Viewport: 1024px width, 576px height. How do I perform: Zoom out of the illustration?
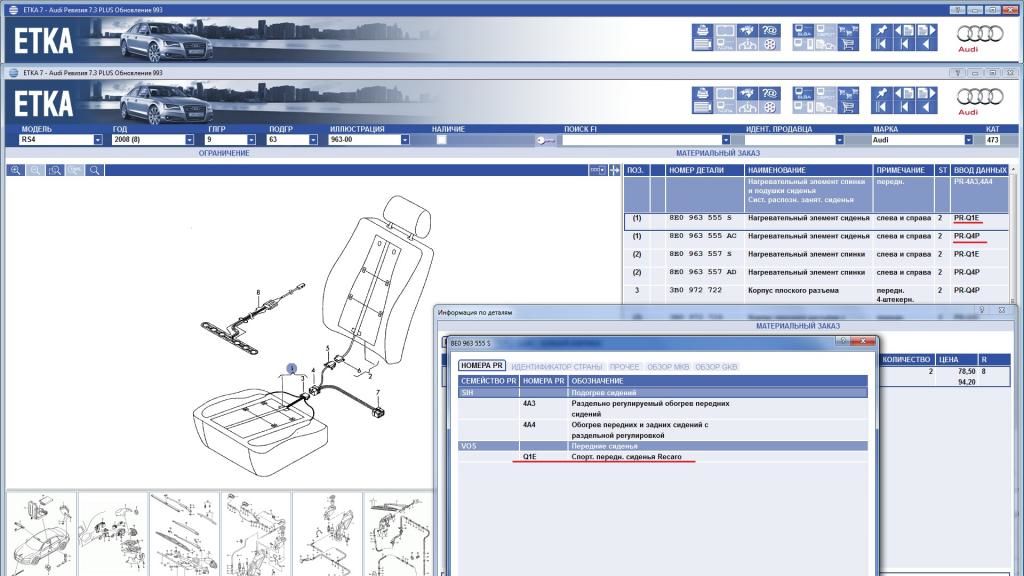pos(35,170)
